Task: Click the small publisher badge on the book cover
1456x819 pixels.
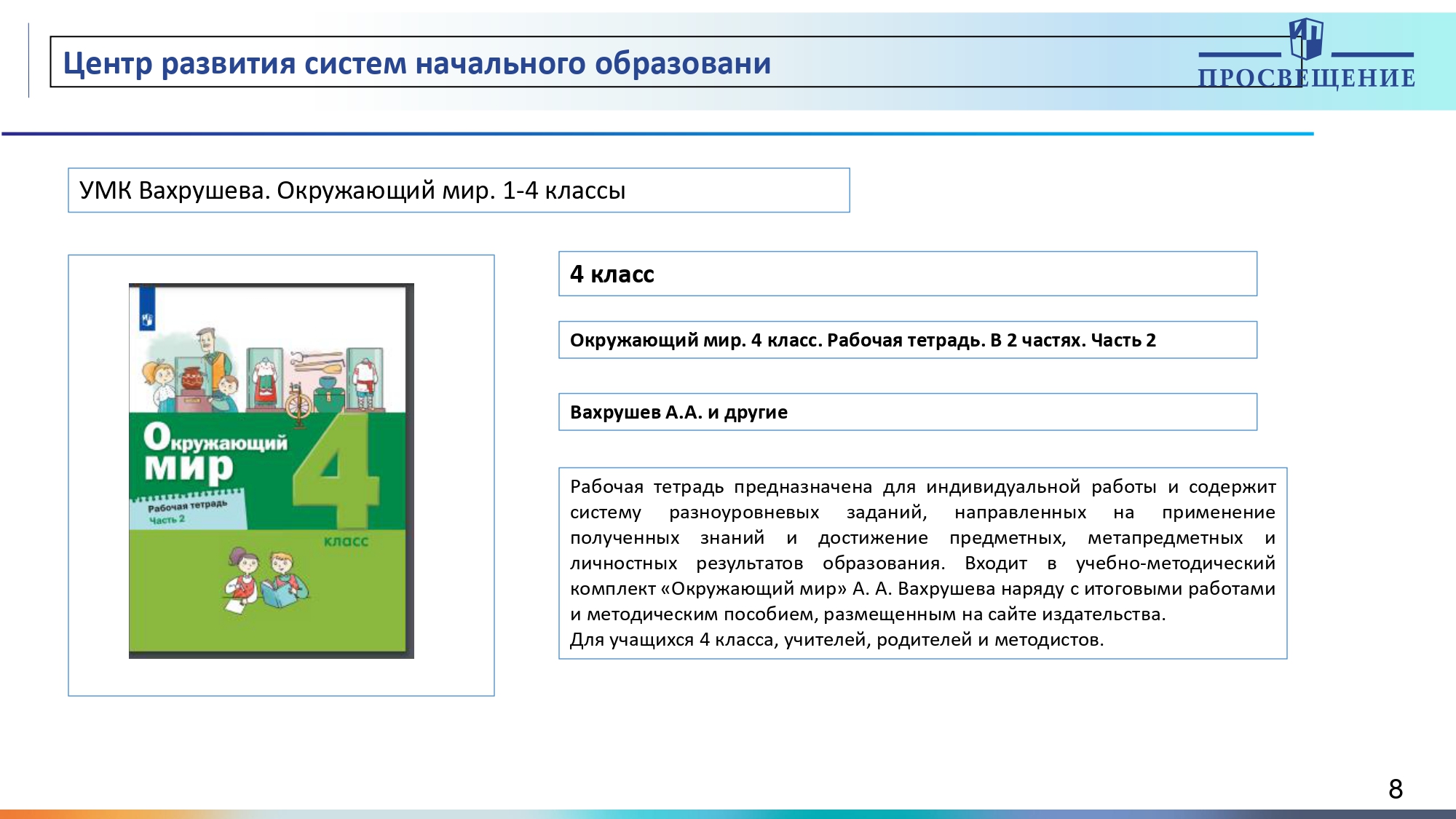Action: pyautogui.click(x=147, y=309)
